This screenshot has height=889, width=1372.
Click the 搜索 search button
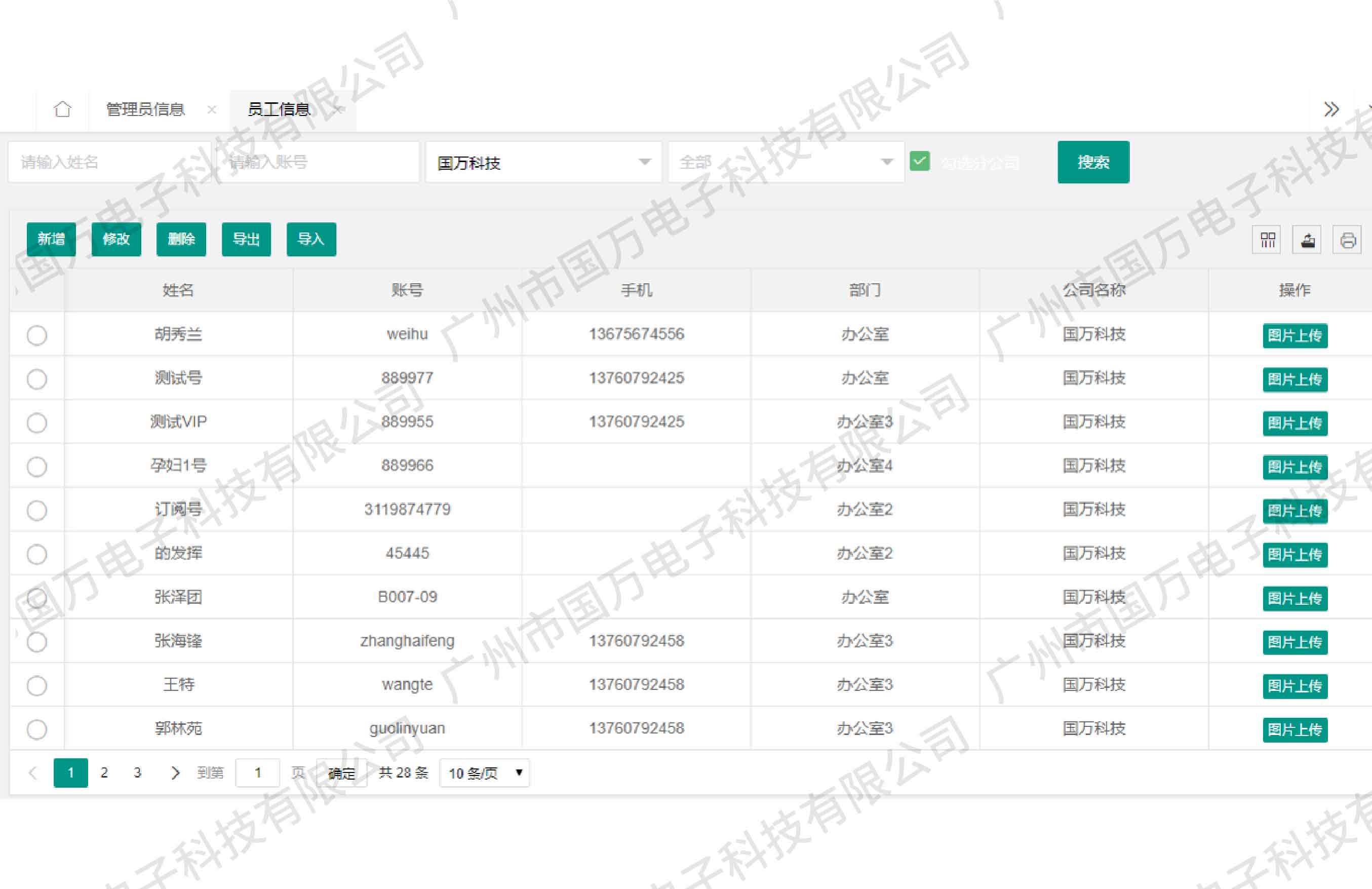click(1093, 162)
